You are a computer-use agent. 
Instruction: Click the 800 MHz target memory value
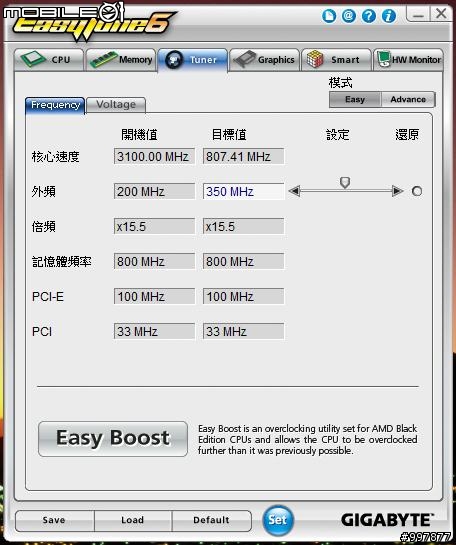click(243, 261)
